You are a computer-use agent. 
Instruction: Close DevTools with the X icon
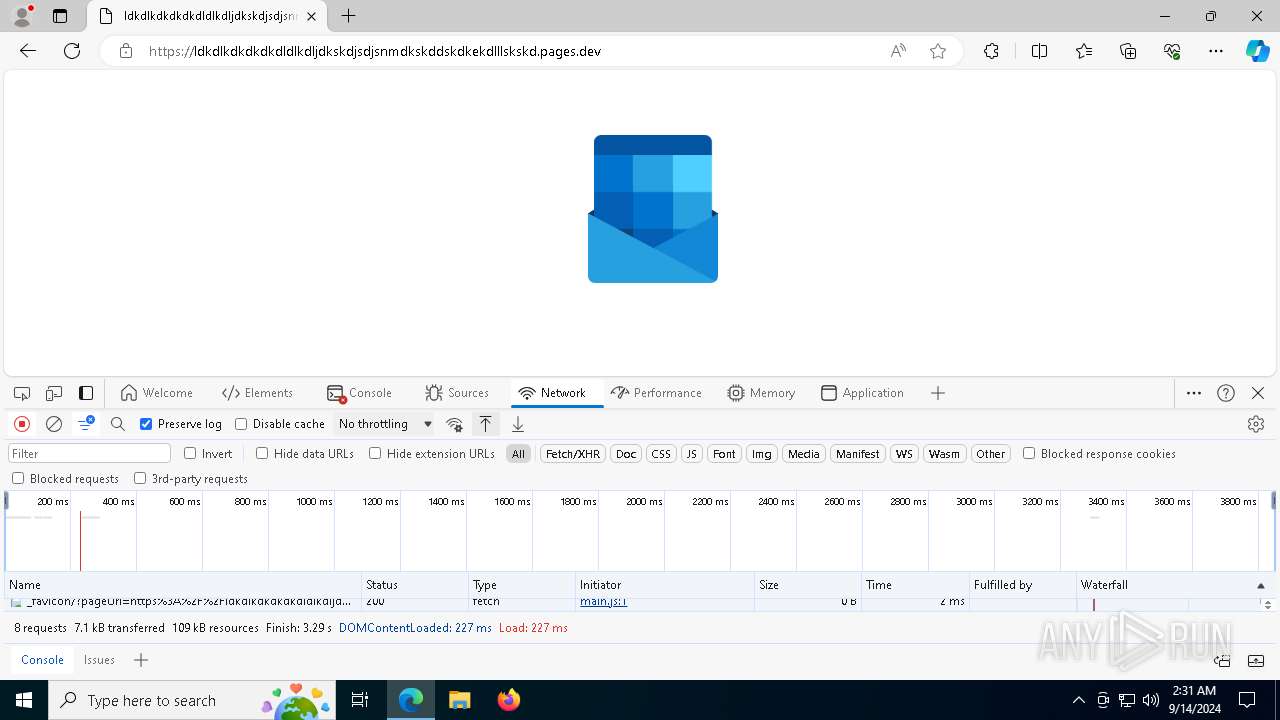[x=1258, y=393]
